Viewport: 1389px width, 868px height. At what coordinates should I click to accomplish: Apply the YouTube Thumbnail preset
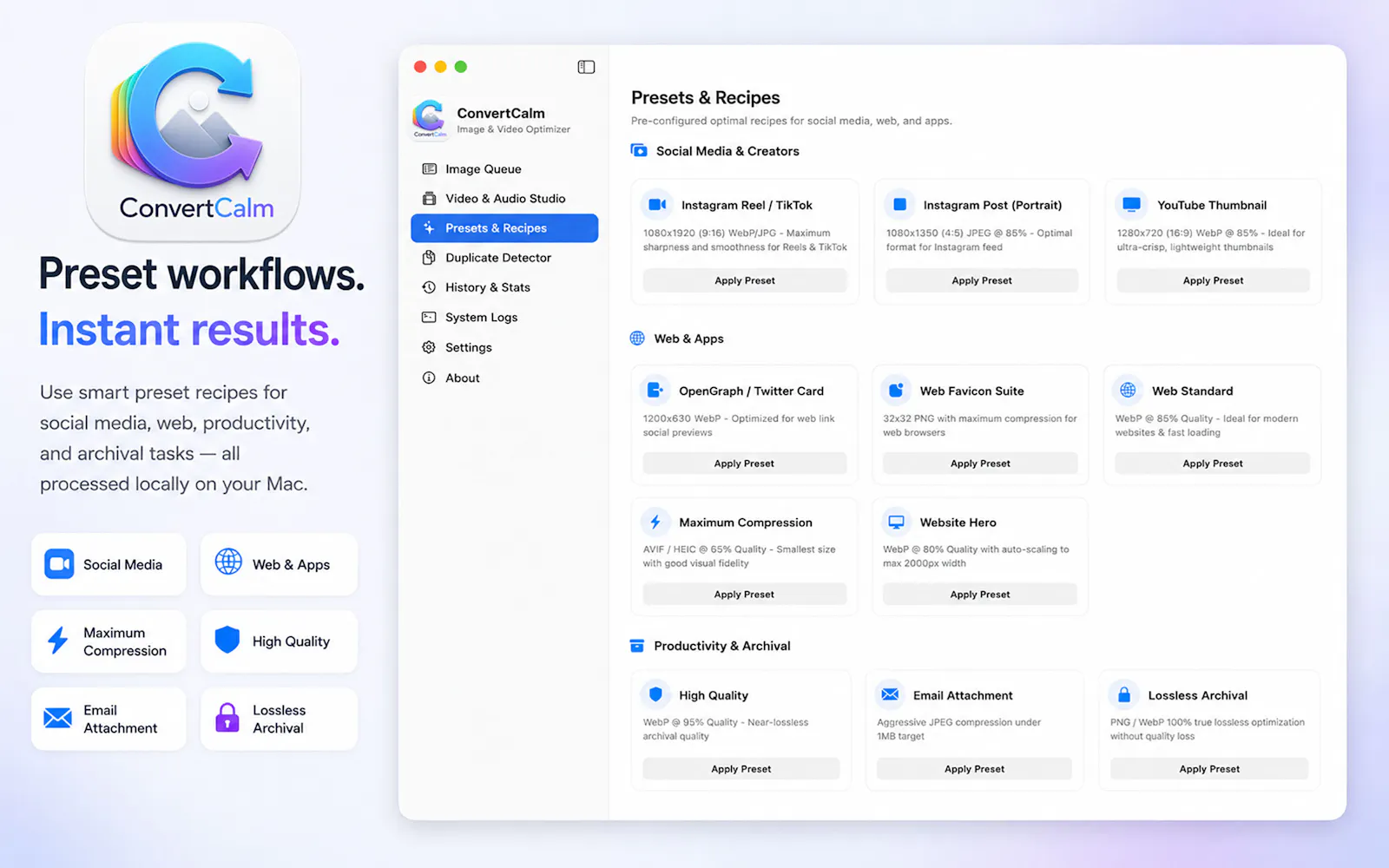click(1213, 280)
